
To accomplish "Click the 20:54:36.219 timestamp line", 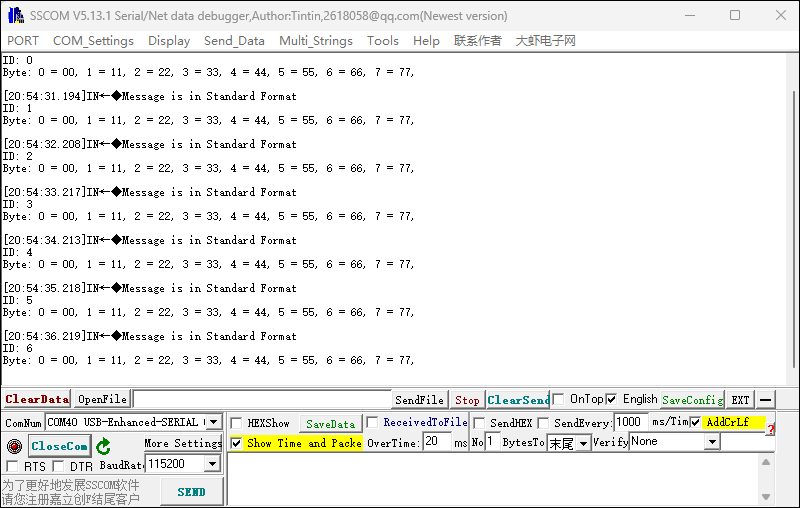I will 150,336.
